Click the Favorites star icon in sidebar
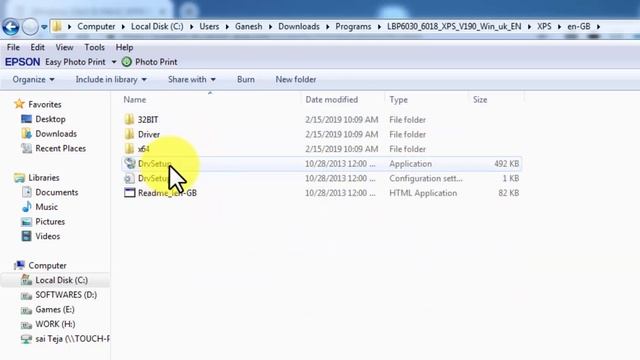The width and height of the screenshot is (640, 360). point(19,104)
